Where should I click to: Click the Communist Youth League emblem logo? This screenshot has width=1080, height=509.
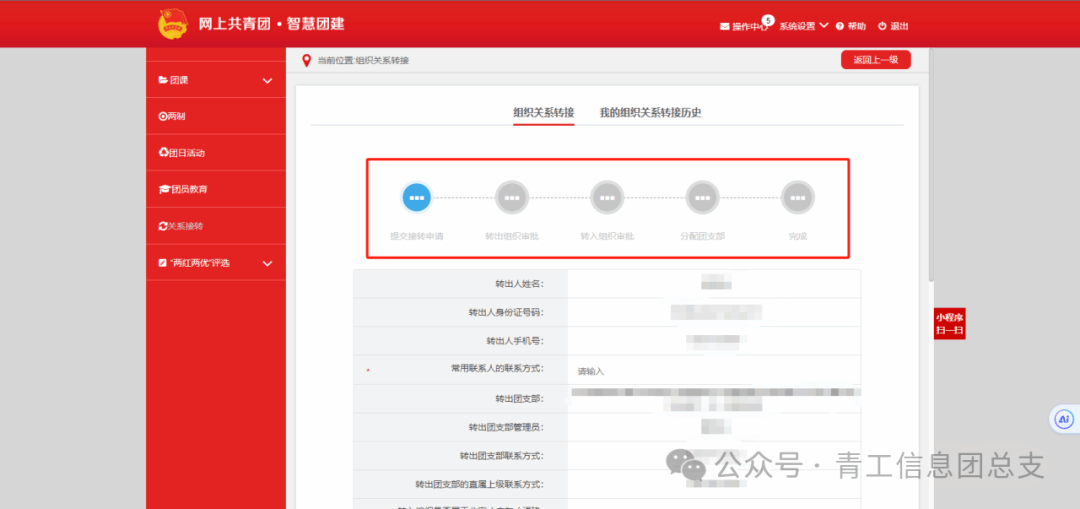click(x=173, y=24)
